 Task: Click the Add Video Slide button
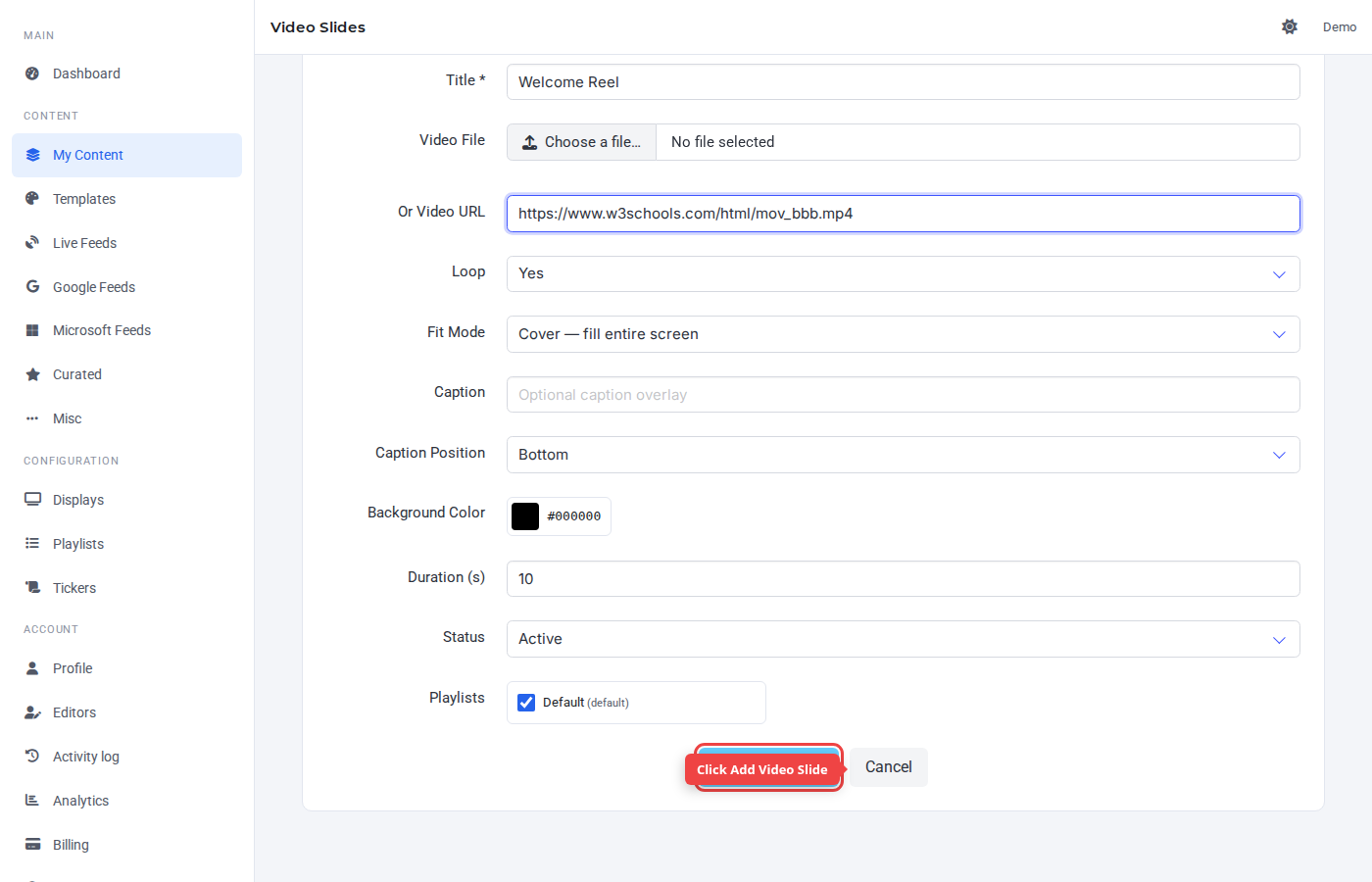click(768, 767)
